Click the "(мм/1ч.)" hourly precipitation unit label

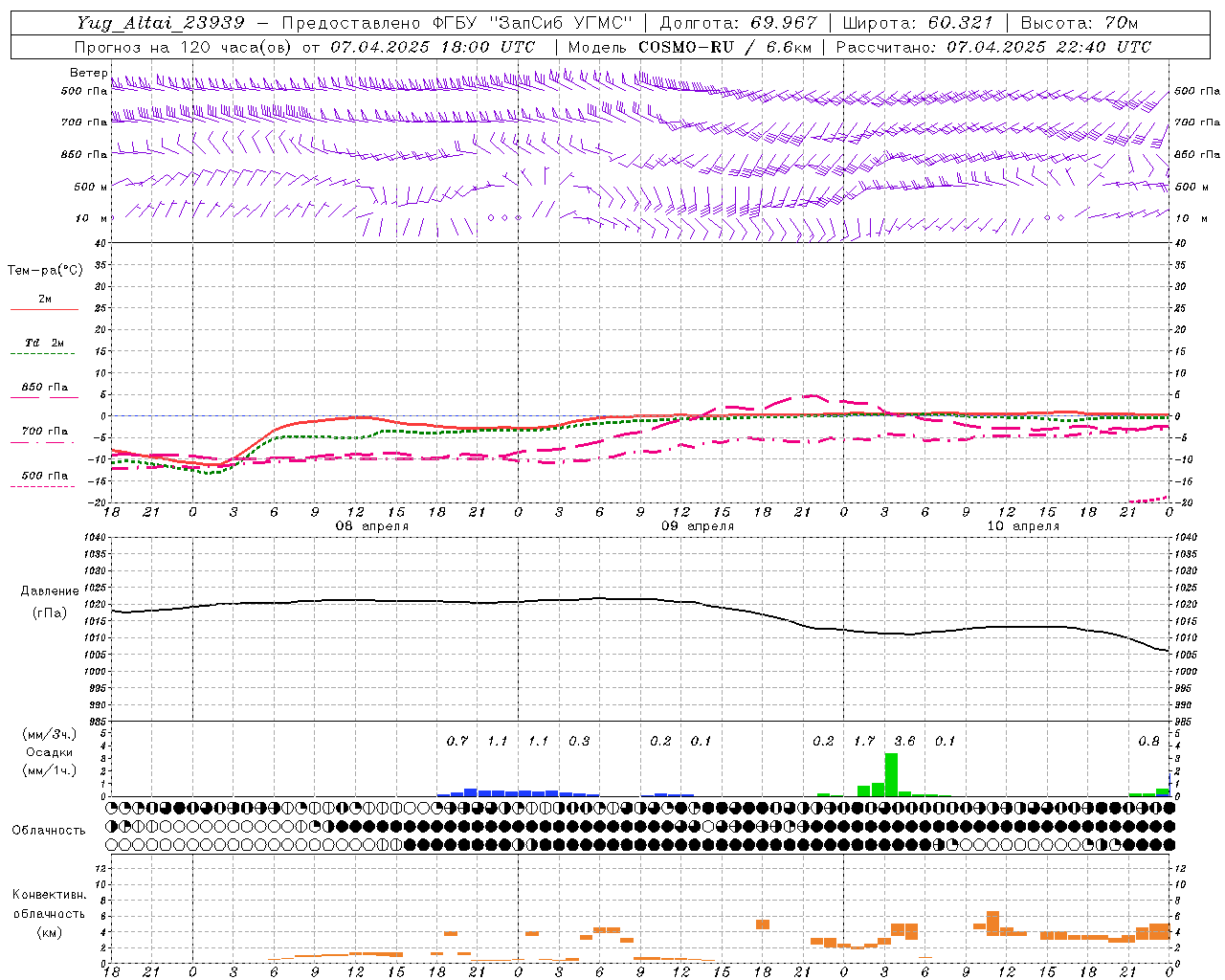click(50, 770)
